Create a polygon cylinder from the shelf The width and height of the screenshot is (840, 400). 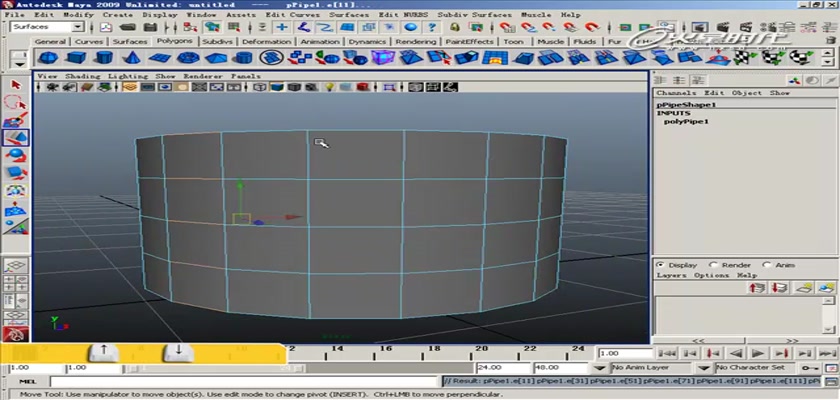point(103,57)
